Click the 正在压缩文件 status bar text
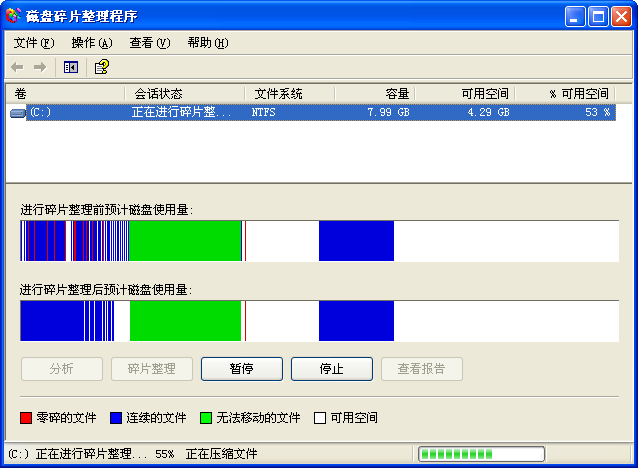Image resolution: width=638 pixels, height=468 pixels. point(221,454)
